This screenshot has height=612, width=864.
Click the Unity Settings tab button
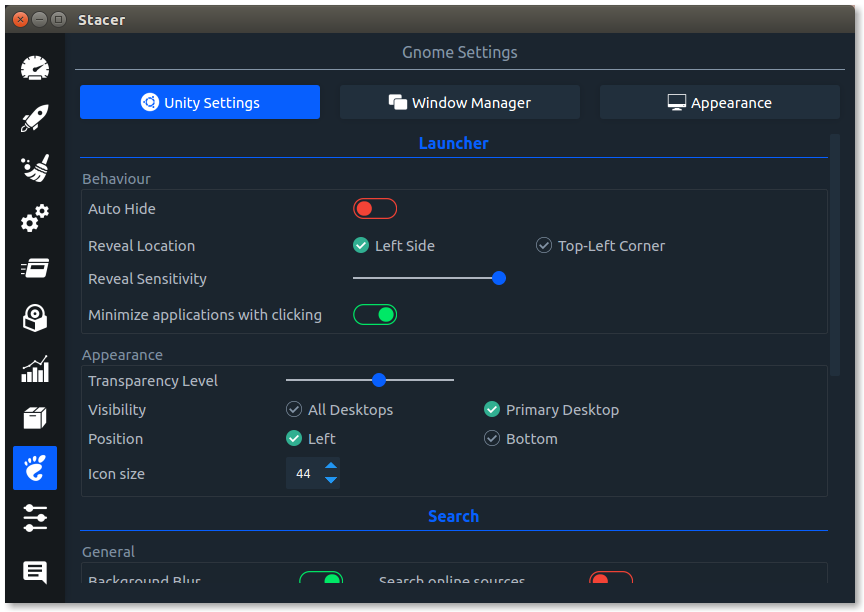[200, 102]
